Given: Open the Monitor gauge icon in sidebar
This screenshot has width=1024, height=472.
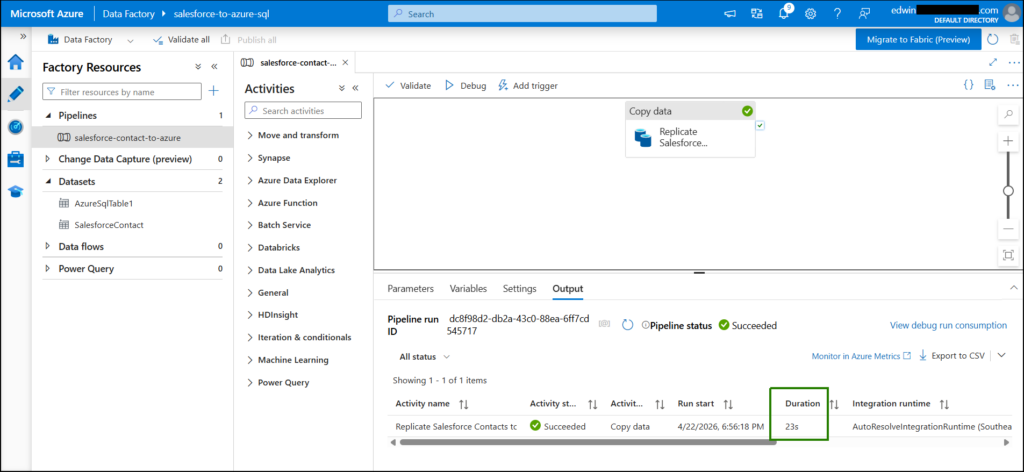Looking at the screenshot, I should pyautogui.click(x=16, y=127).
